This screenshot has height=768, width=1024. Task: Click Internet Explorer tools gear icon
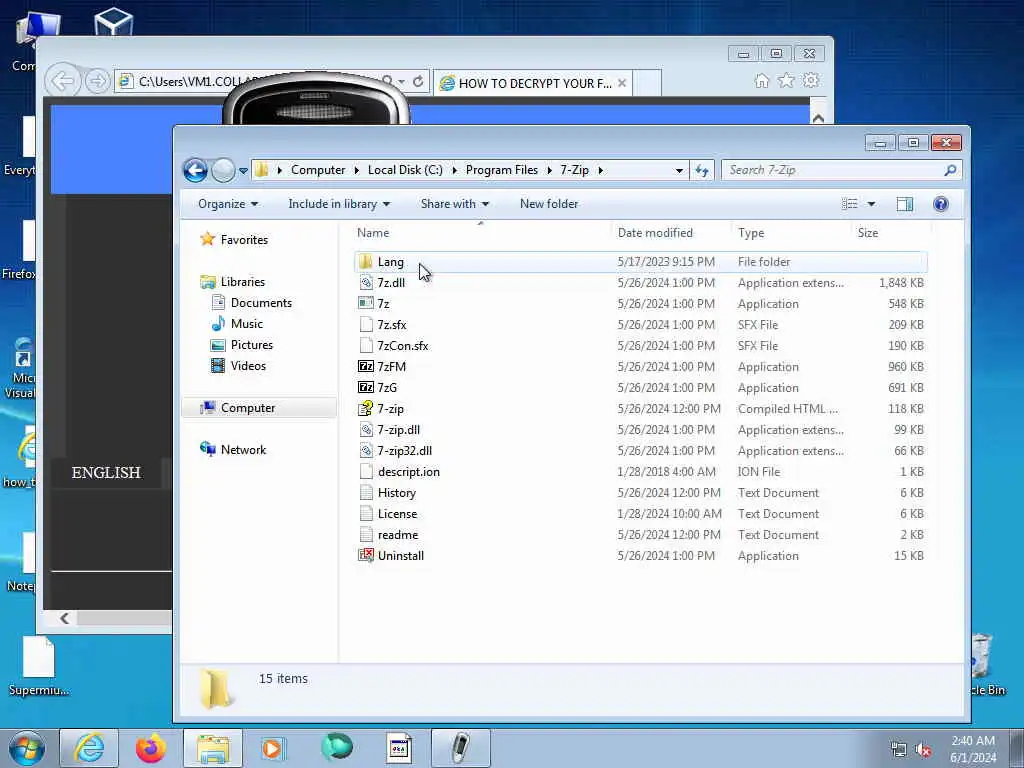[811, 80]
